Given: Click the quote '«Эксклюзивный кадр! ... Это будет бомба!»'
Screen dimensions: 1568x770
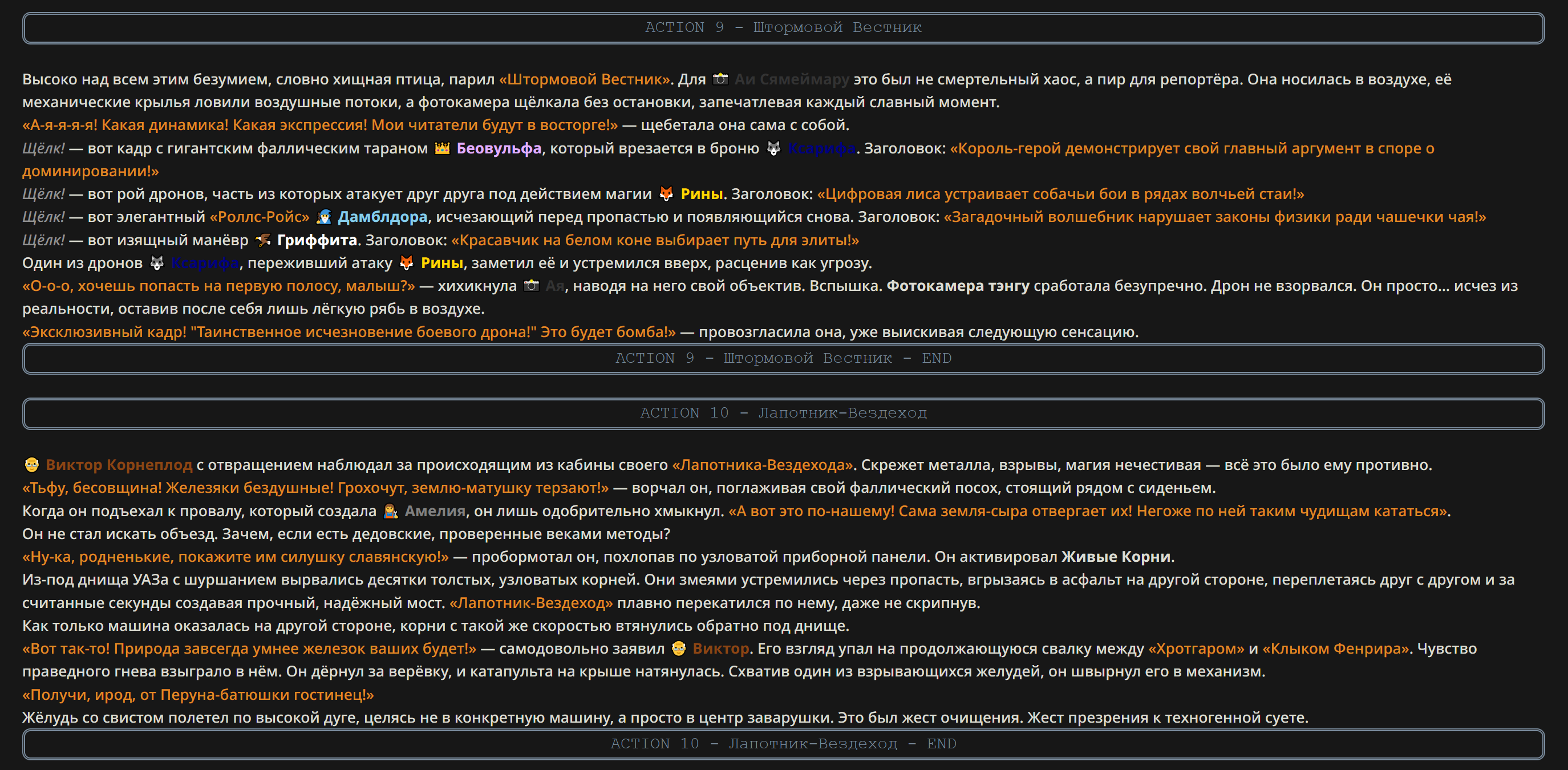Looking at the screenshot, I should [349, 333].
